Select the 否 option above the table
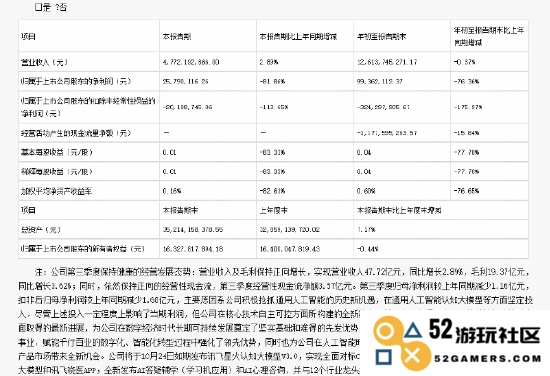This screenshot has height=376, width=550. (x=62, y=7)
